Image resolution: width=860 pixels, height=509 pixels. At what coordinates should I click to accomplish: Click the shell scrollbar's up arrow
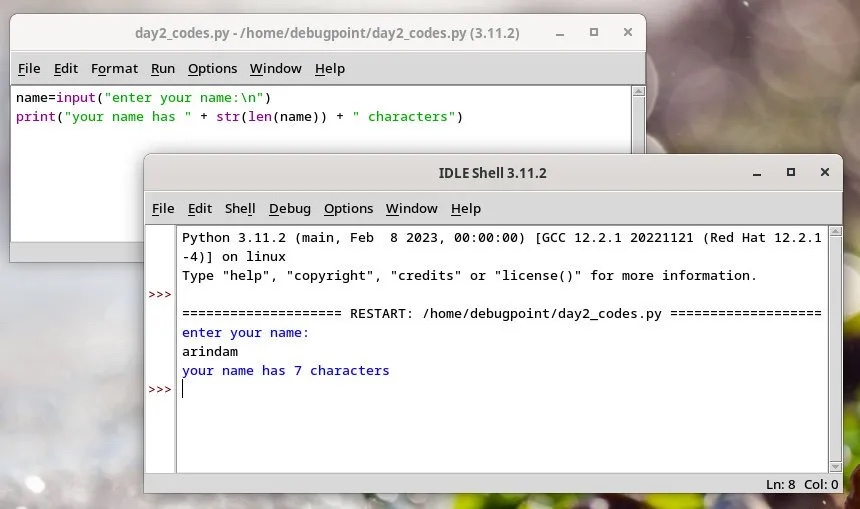835,232
